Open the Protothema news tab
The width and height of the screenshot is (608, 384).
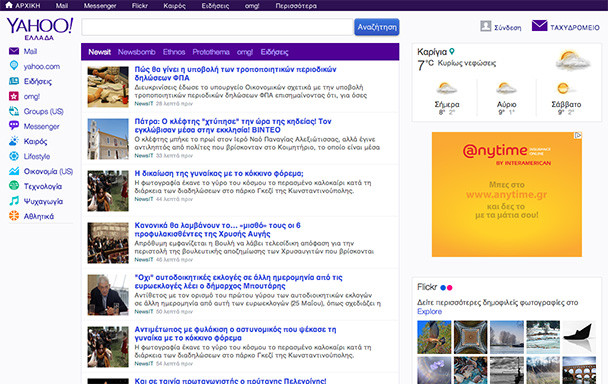point(211,52)
